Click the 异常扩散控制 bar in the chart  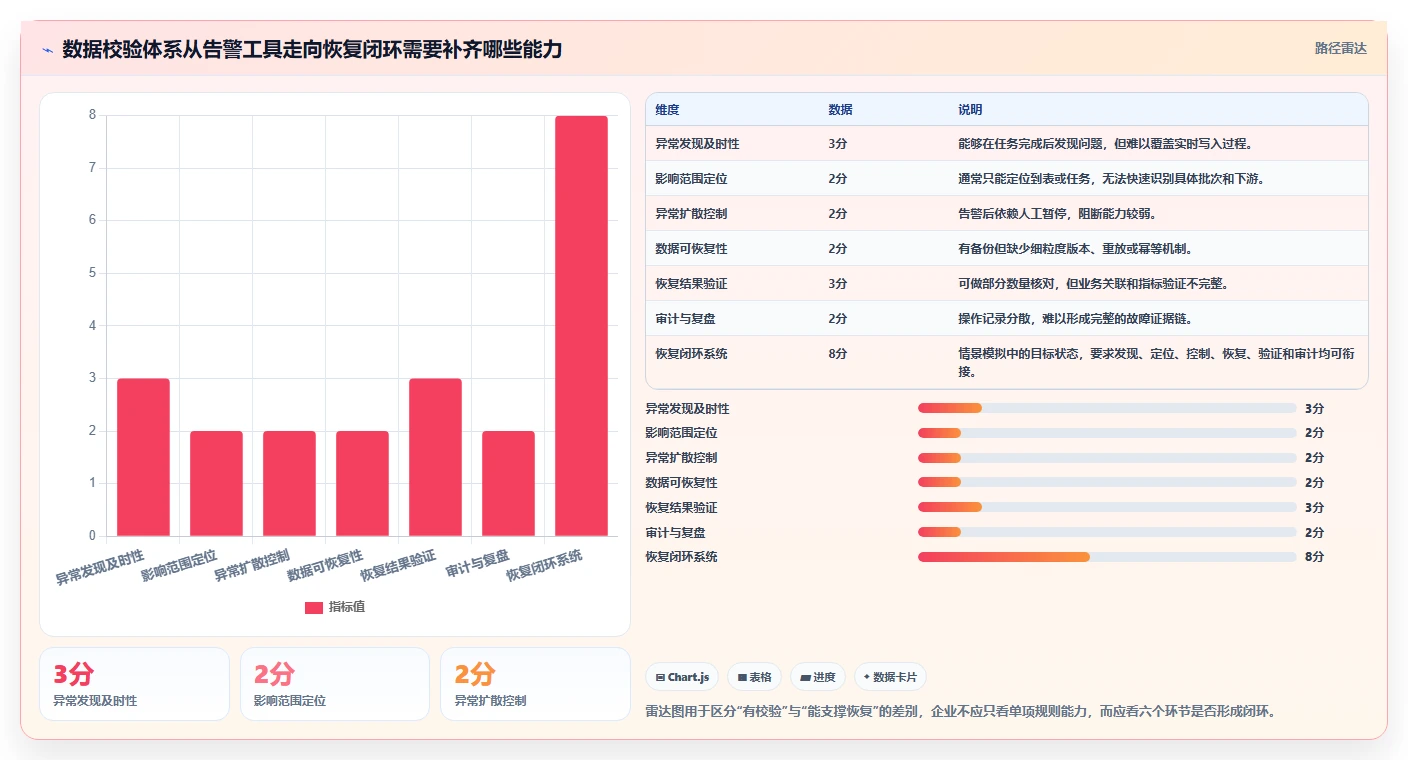(x=289, y=483)
